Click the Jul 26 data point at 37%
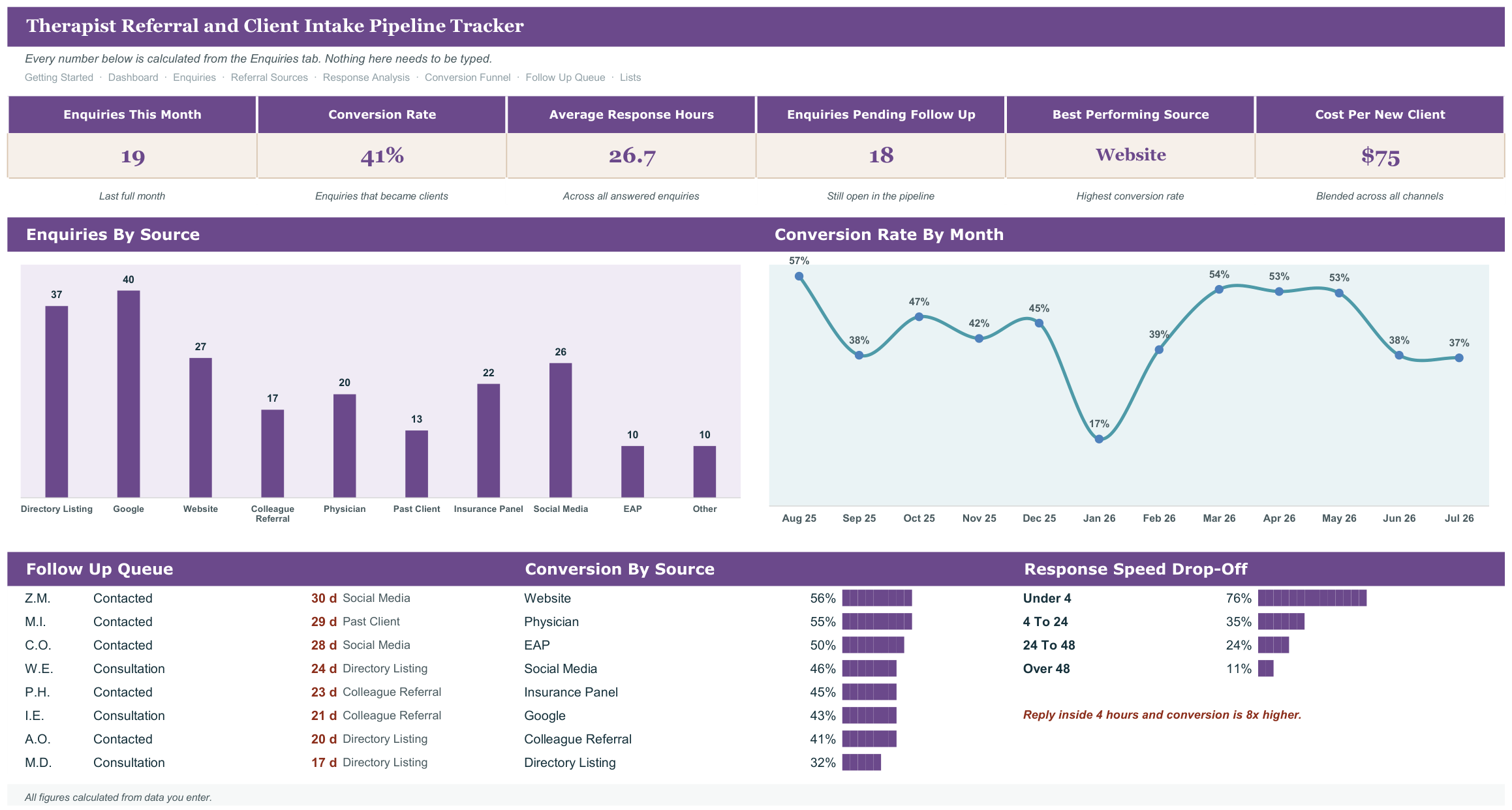 (x=1459, y=358)
